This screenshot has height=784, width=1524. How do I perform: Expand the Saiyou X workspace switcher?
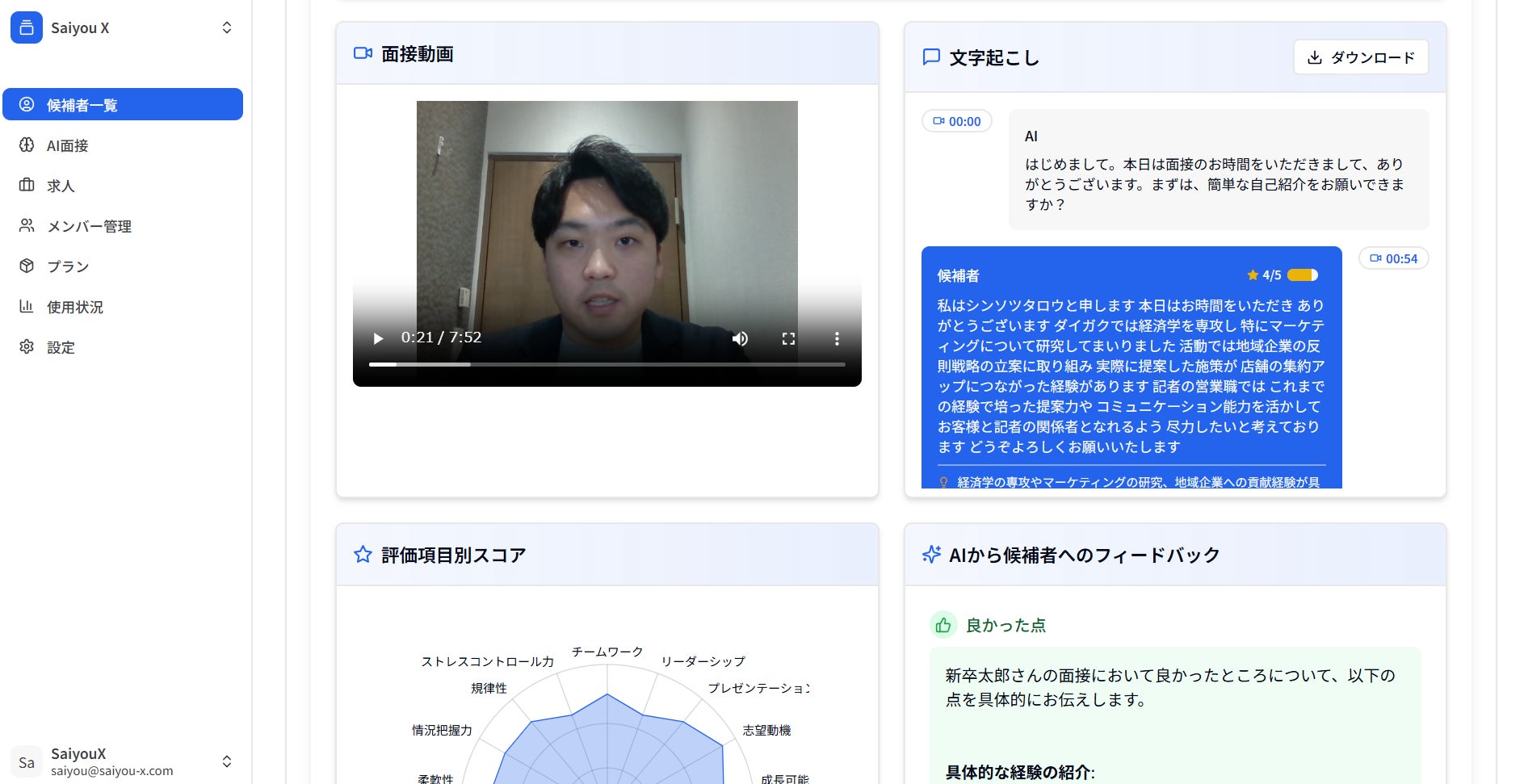(x=227, y=27)
